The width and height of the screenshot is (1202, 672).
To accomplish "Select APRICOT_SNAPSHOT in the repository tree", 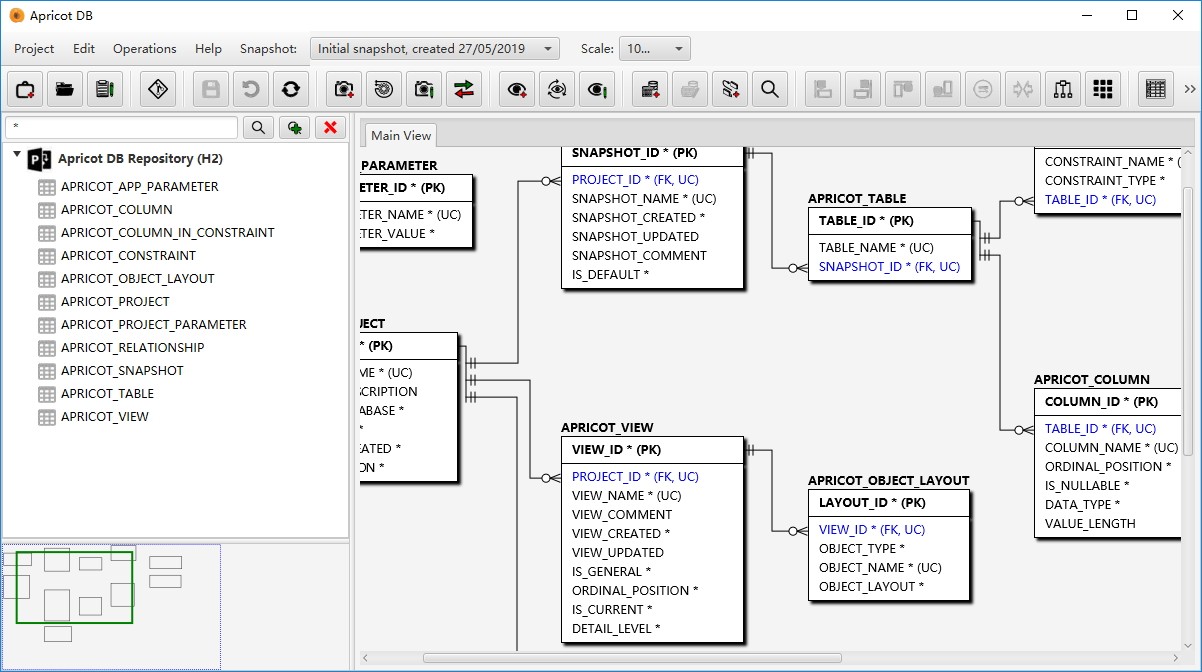I will tap(122, 371).
